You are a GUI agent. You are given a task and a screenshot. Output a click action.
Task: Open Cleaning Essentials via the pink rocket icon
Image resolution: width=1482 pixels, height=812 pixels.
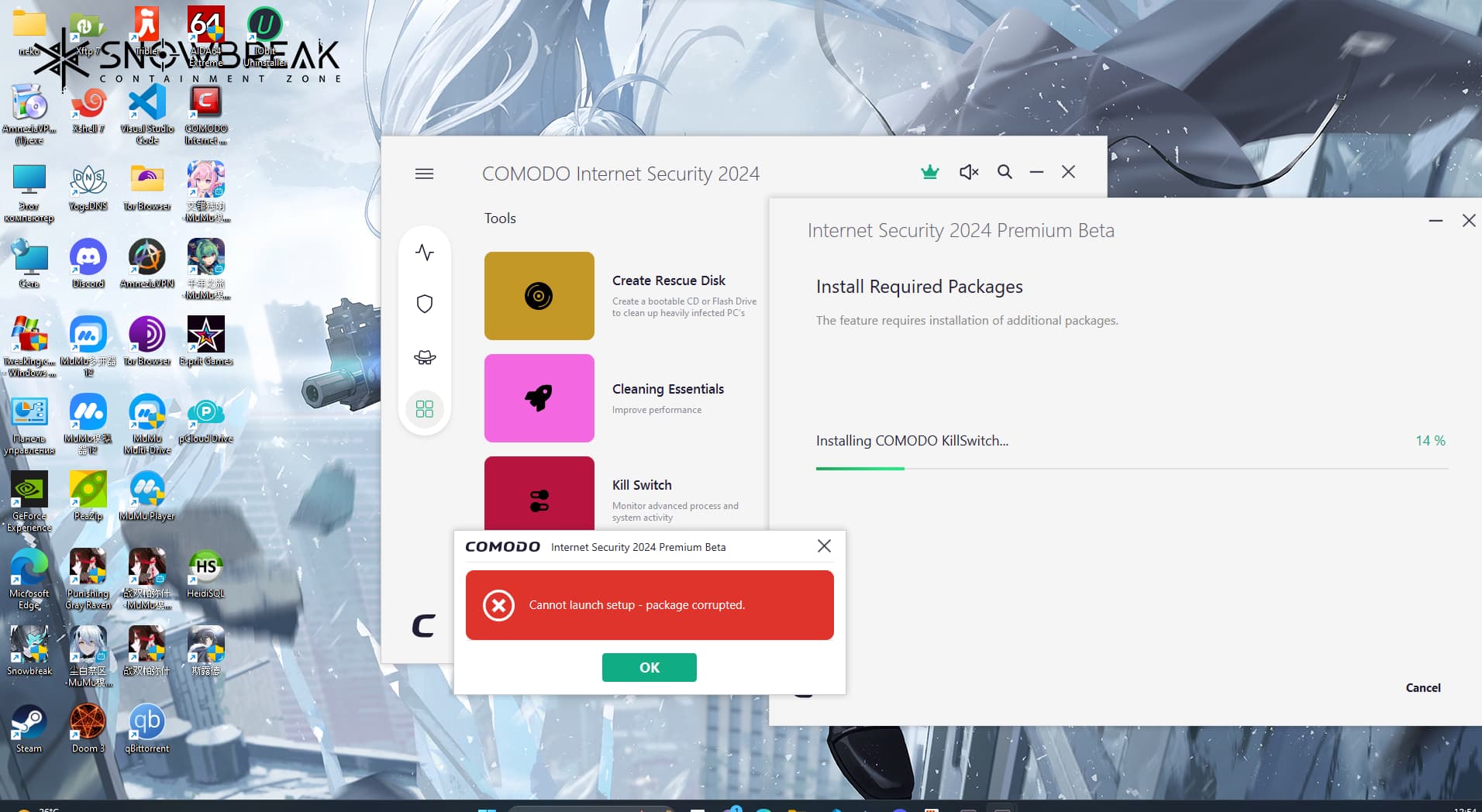539,397
